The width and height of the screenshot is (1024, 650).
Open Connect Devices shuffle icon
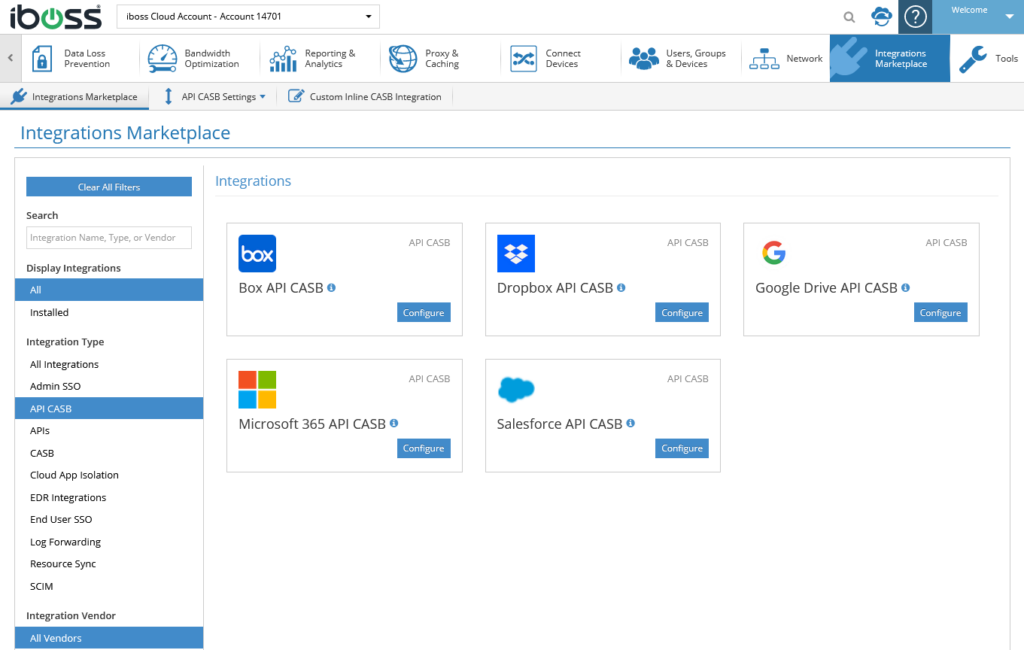coord(523,59)
